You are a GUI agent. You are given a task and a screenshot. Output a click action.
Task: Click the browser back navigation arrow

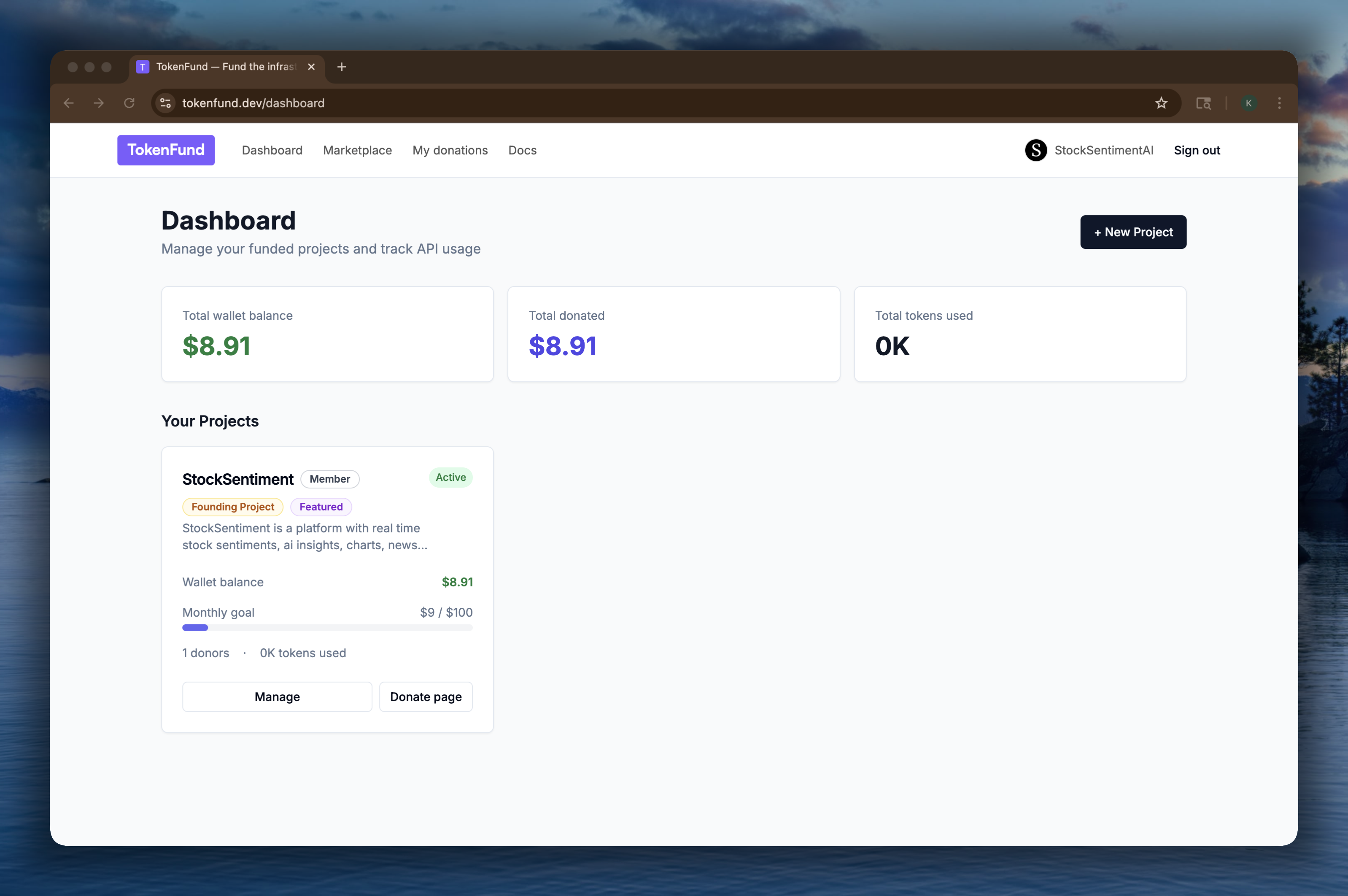point(69,103)
